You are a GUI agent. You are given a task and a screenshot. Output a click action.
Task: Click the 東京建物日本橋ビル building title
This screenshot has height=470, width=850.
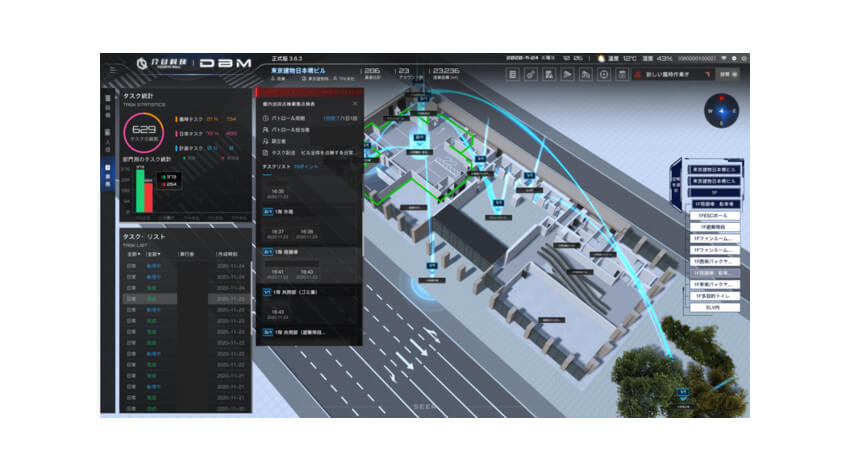[298, 70]
